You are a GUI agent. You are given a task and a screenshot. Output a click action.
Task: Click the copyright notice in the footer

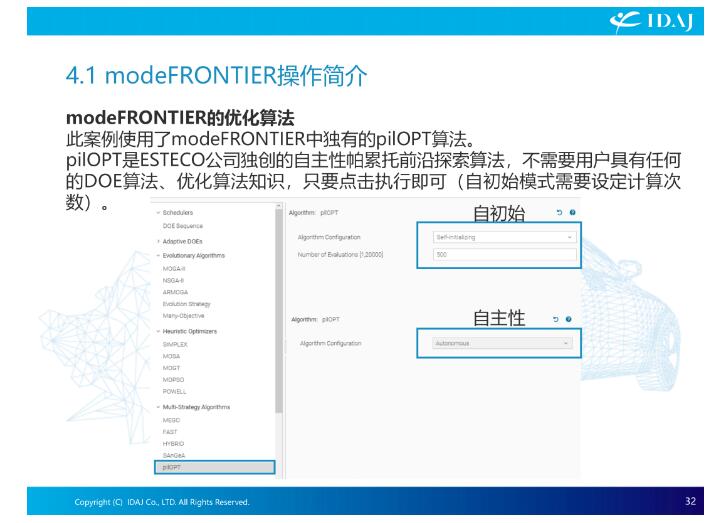(x=162, y=502)
